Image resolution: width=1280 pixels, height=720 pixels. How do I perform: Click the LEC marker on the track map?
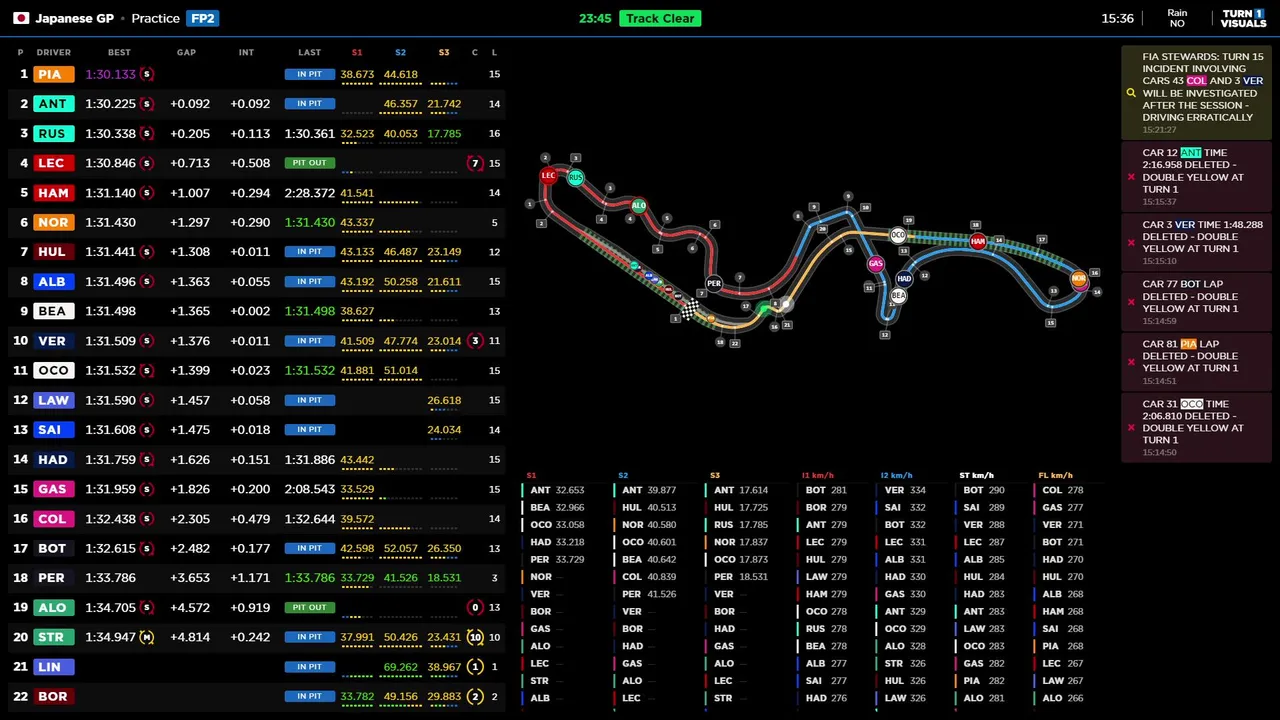(548, 175)
